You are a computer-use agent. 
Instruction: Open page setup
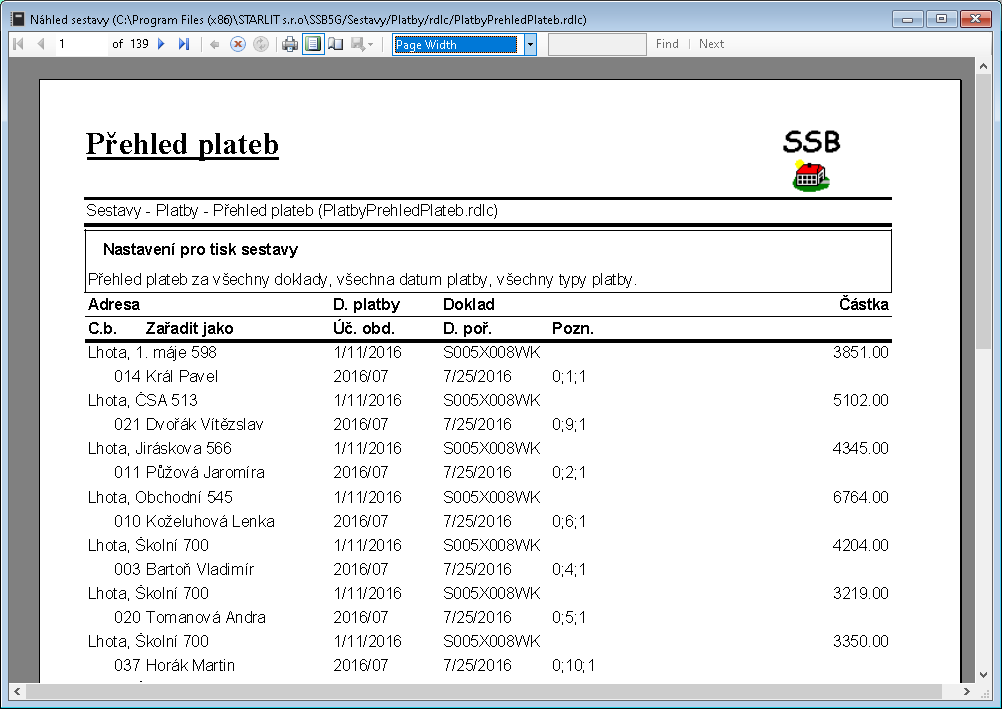coord(336,44)
